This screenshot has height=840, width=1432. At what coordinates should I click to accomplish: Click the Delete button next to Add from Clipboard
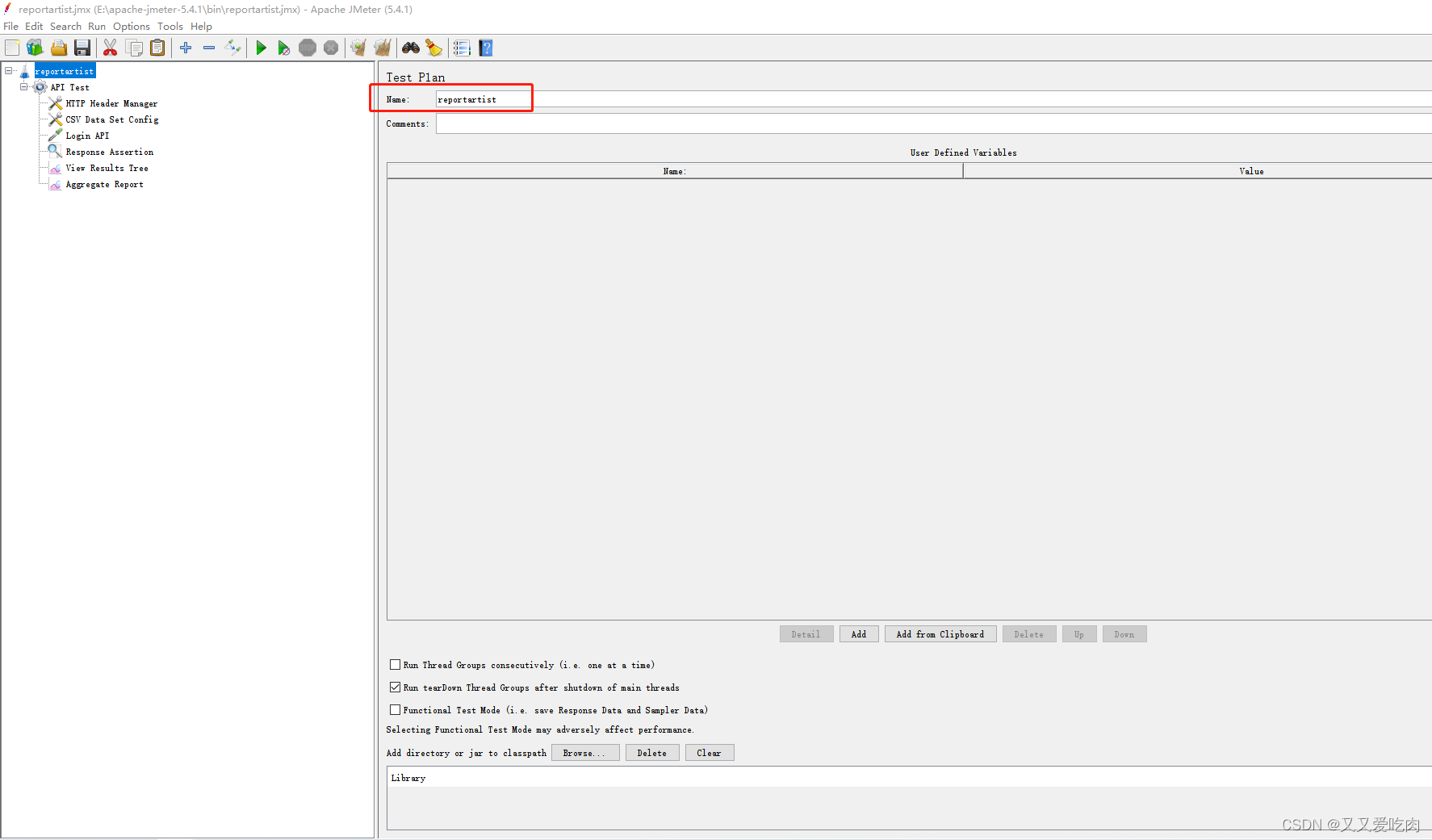point(1029,634)
